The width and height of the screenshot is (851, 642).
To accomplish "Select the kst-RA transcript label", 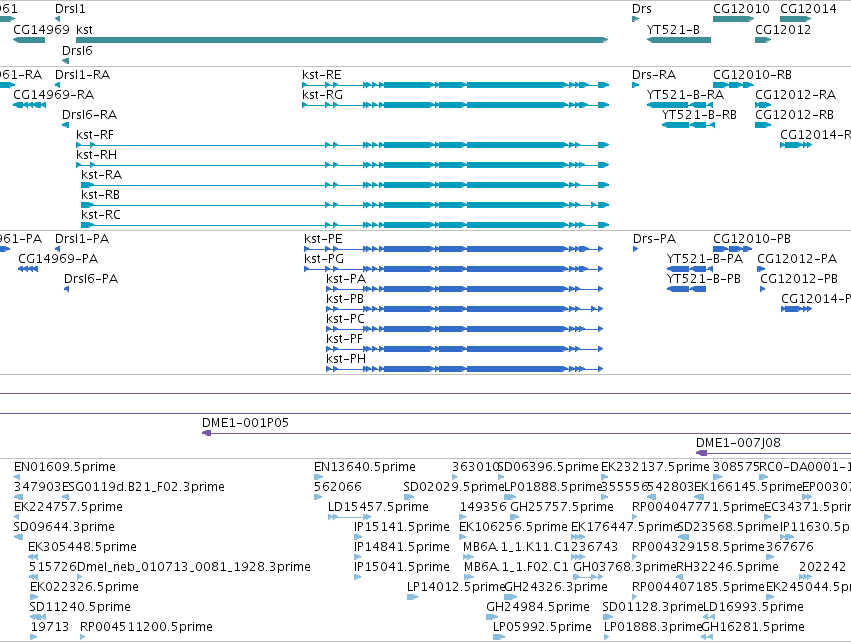I will [101, 174].
